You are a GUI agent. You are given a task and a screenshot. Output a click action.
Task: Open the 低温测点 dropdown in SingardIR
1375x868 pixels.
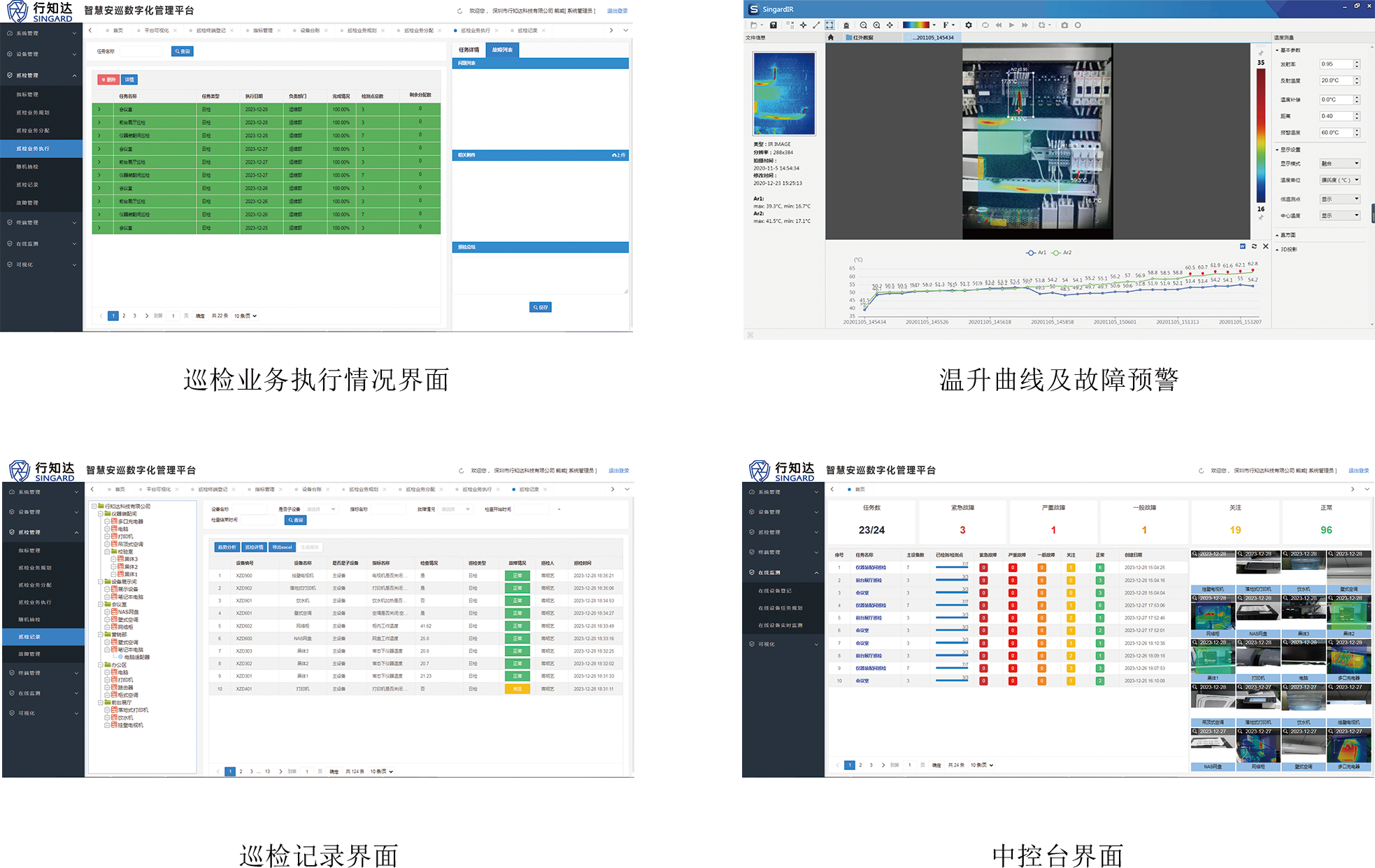(x=1339, y=199)
